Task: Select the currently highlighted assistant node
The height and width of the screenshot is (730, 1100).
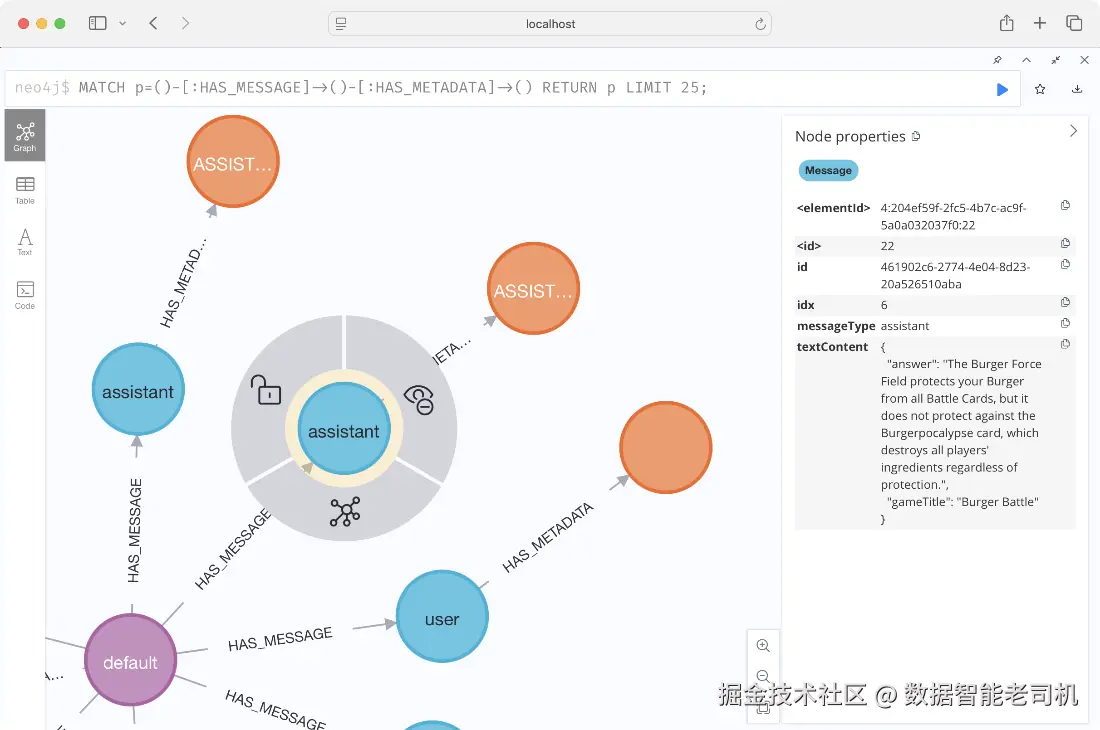Action: pyautogui.click(x=344, y=429)
